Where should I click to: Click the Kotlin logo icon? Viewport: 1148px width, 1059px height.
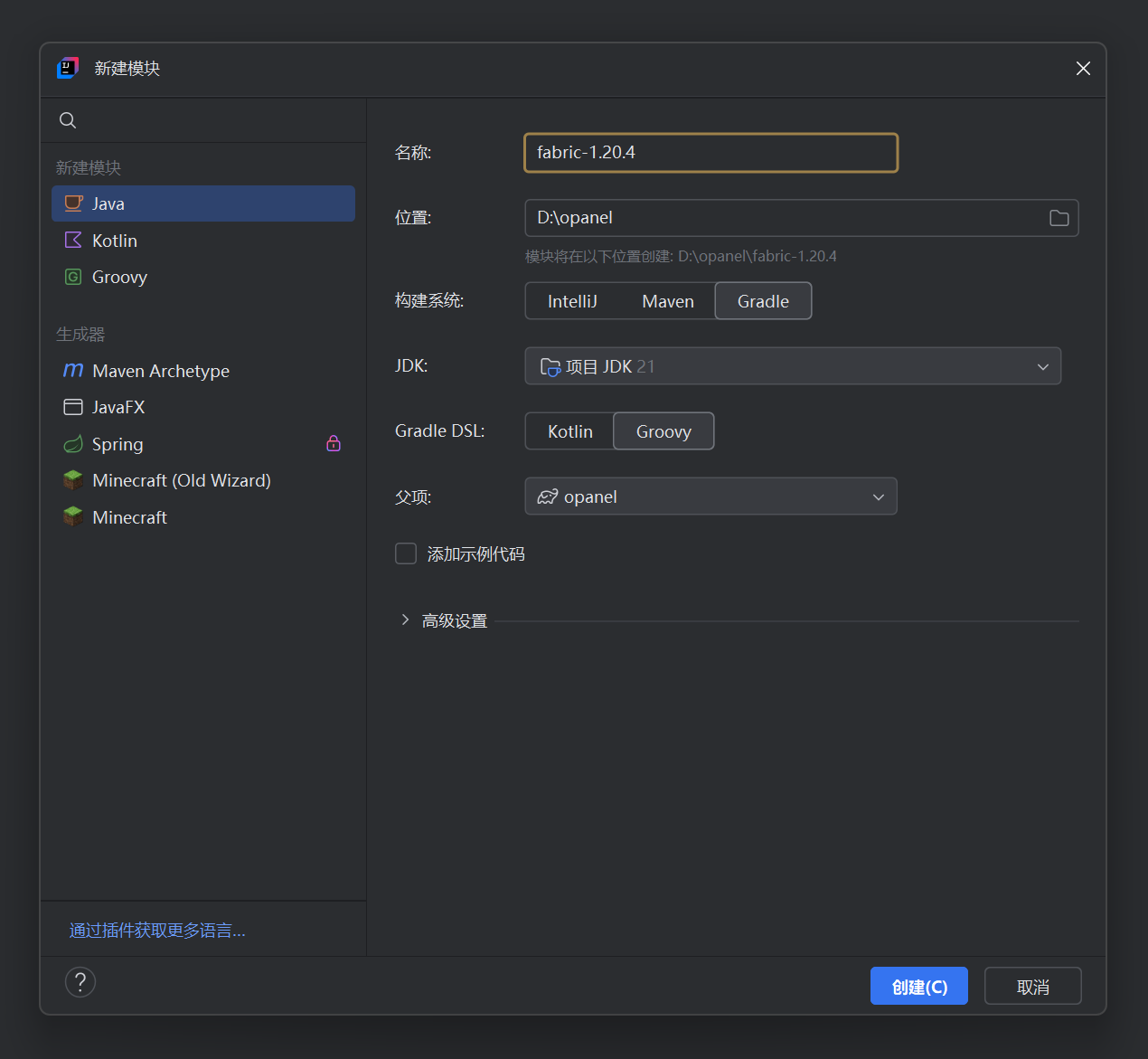click(x=73, y=241)
